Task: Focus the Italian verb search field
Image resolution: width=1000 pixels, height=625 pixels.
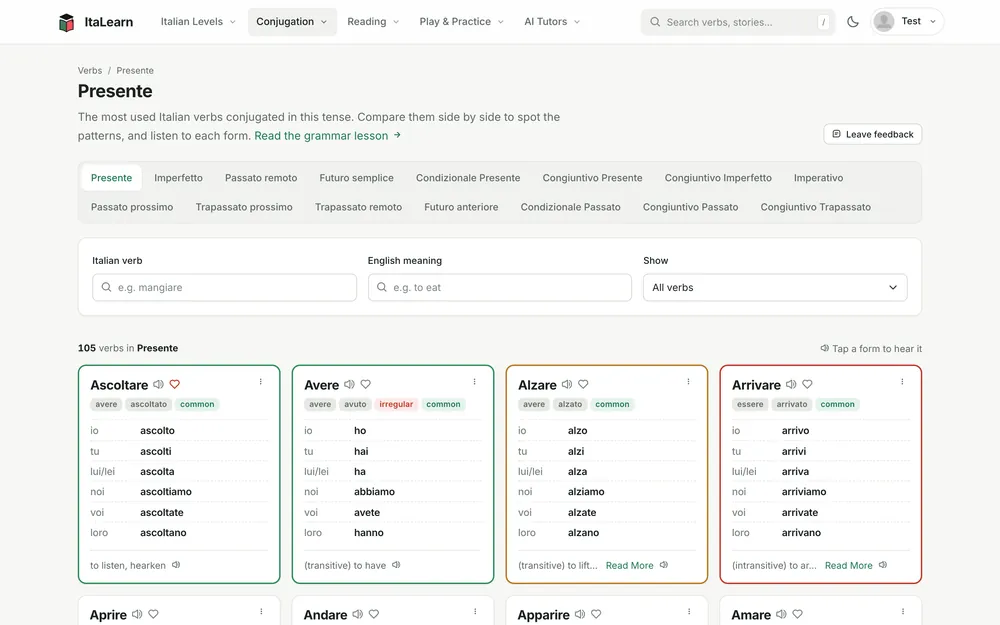Action: click(224, 288)
